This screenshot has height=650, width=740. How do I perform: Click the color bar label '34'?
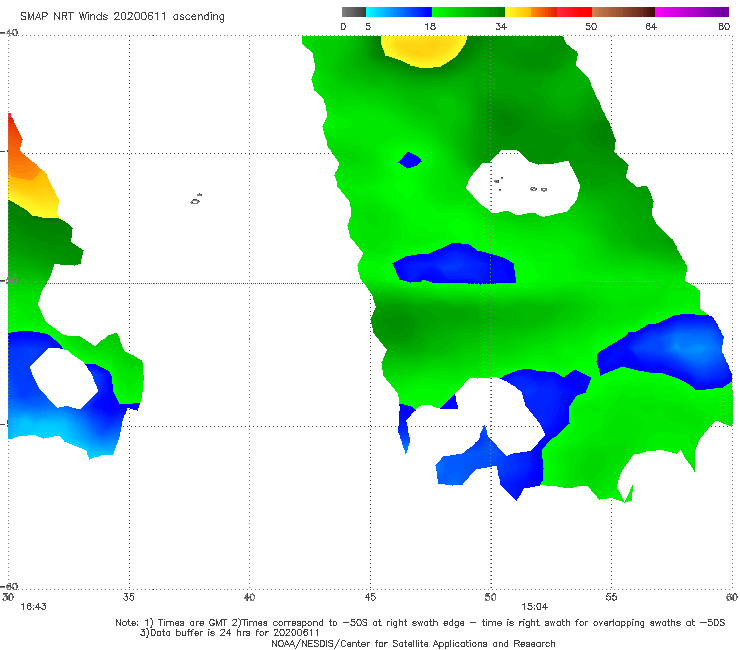click(x=501, y=26)
